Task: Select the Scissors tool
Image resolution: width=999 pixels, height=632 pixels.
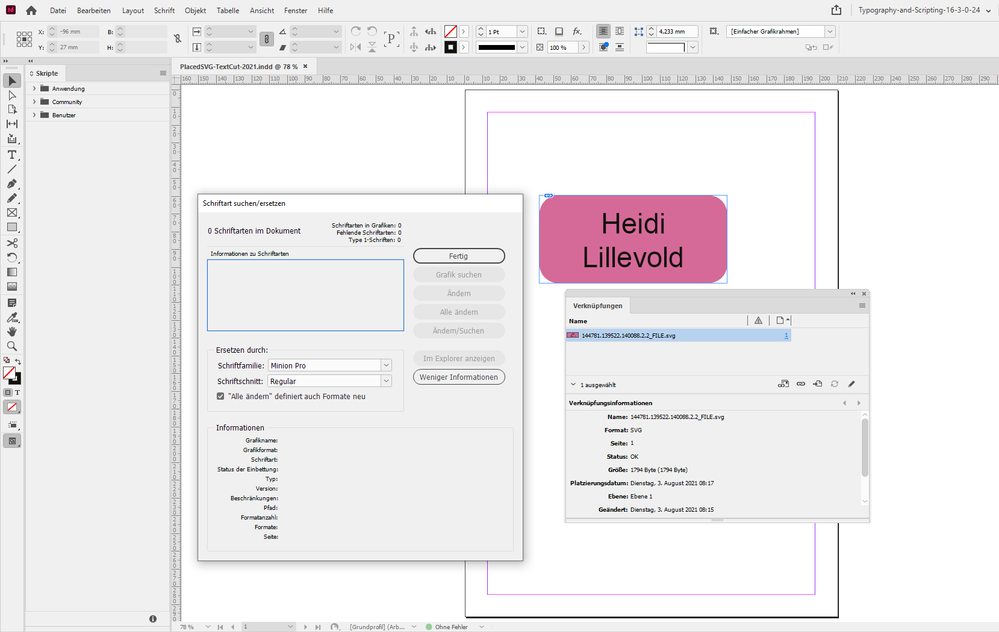Action: [x=12, y=243]
